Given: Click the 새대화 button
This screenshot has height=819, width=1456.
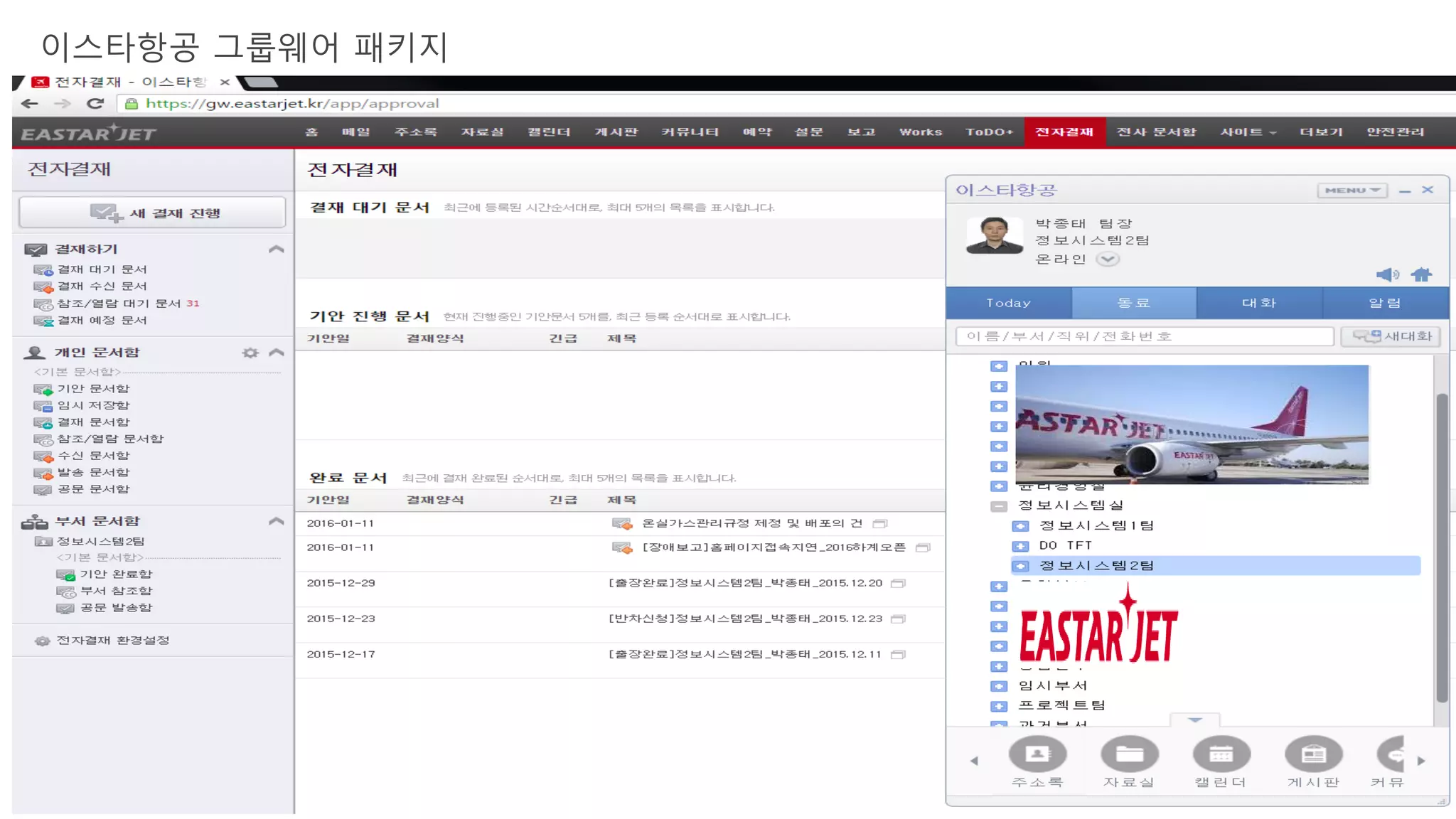Looking at the screenshot, I should click(x=1391, y=336).
